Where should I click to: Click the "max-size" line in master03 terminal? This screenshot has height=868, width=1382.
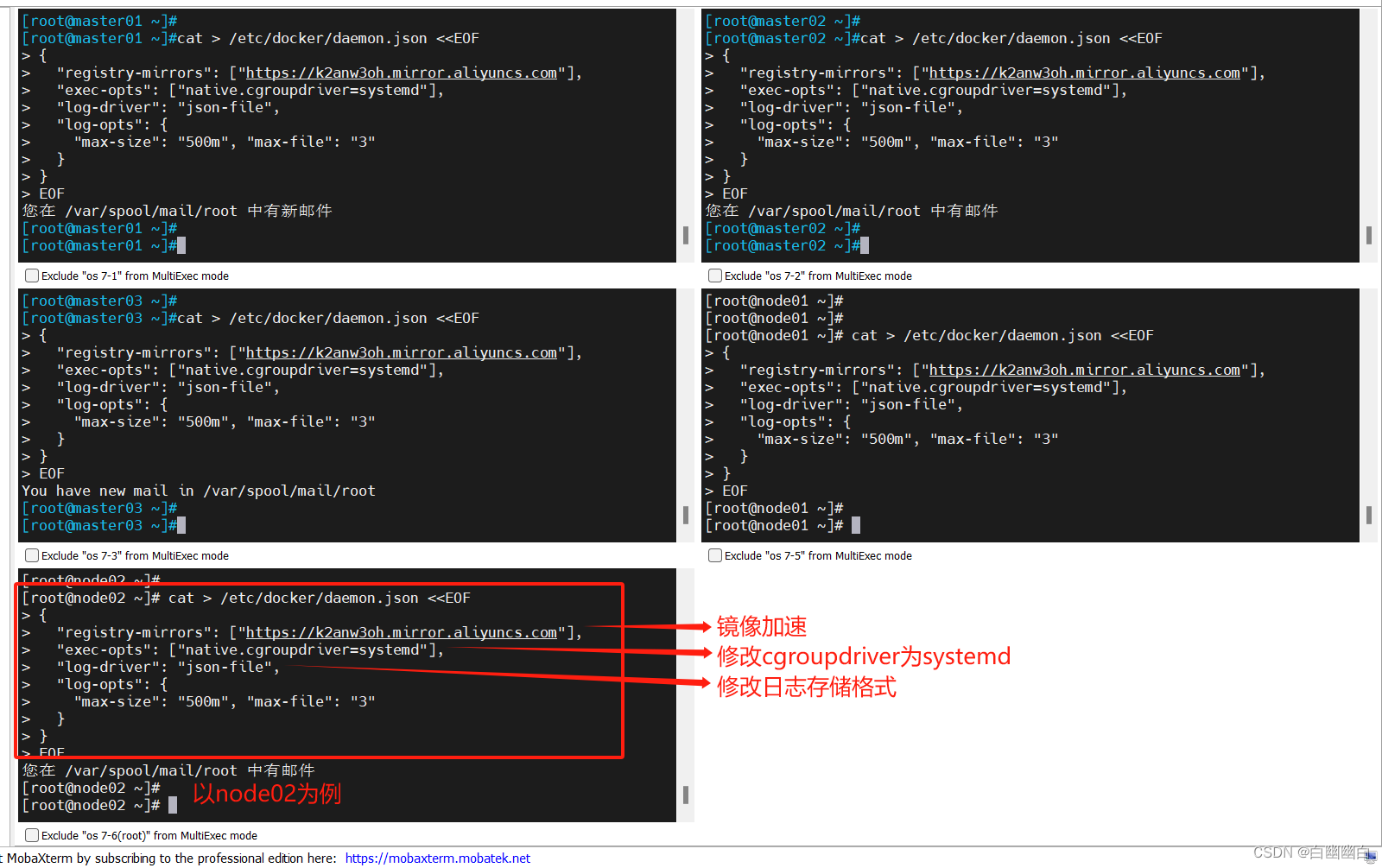pyautogui.click(x=199, y=421)
